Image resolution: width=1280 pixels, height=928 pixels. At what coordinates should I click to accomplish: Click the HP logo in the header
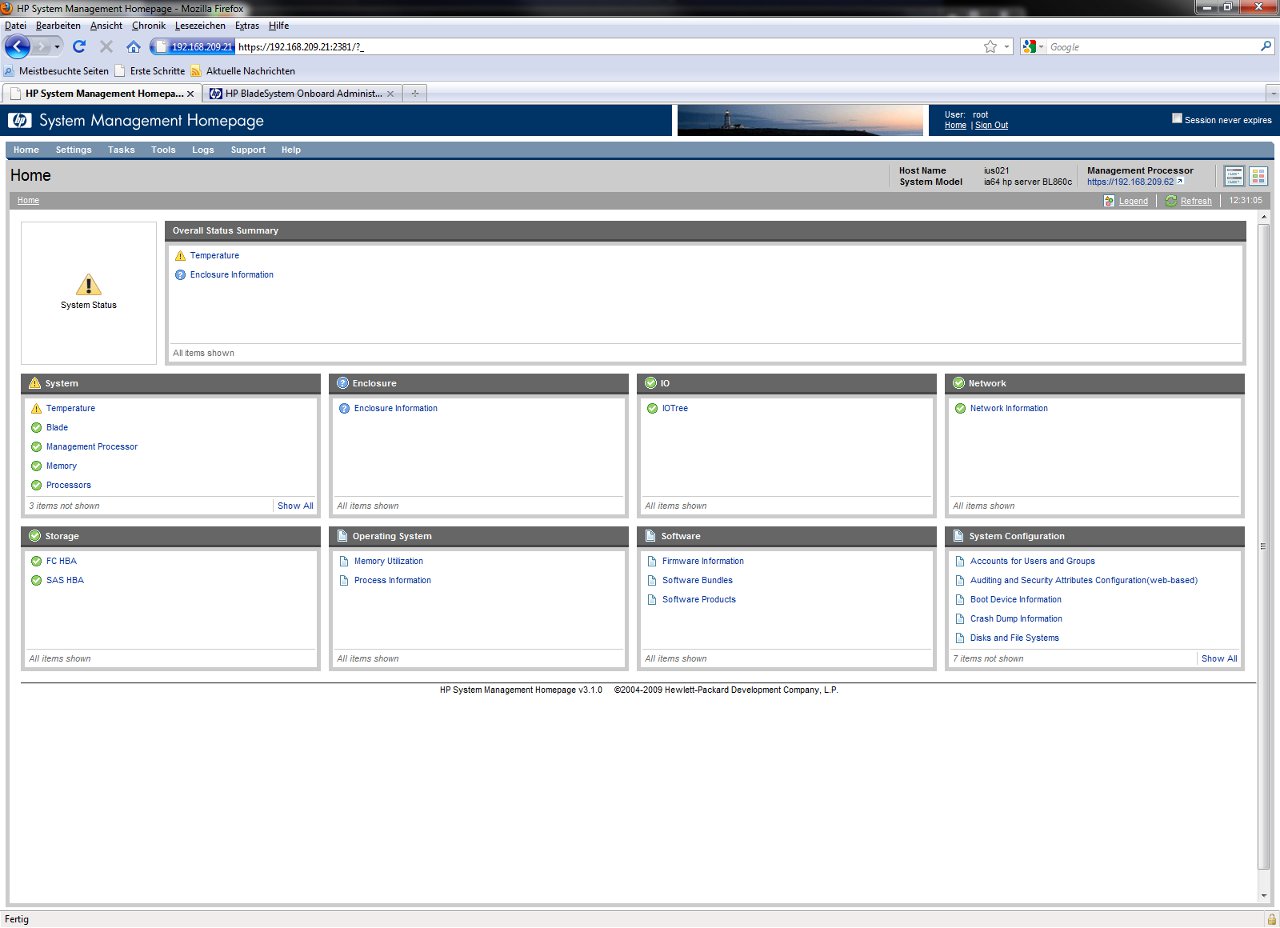click(x=20, y=121)
